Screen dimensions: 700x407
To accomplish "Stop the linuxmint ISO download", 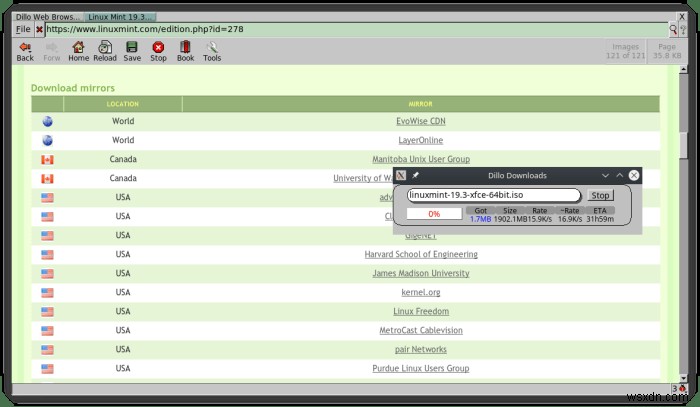I will tap(600, 195).
